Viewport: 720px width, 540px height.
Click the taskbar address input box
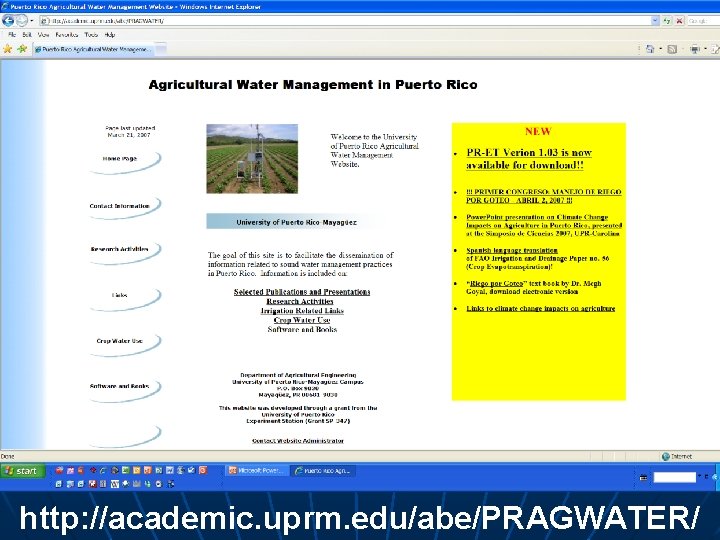tap(675, 477)
